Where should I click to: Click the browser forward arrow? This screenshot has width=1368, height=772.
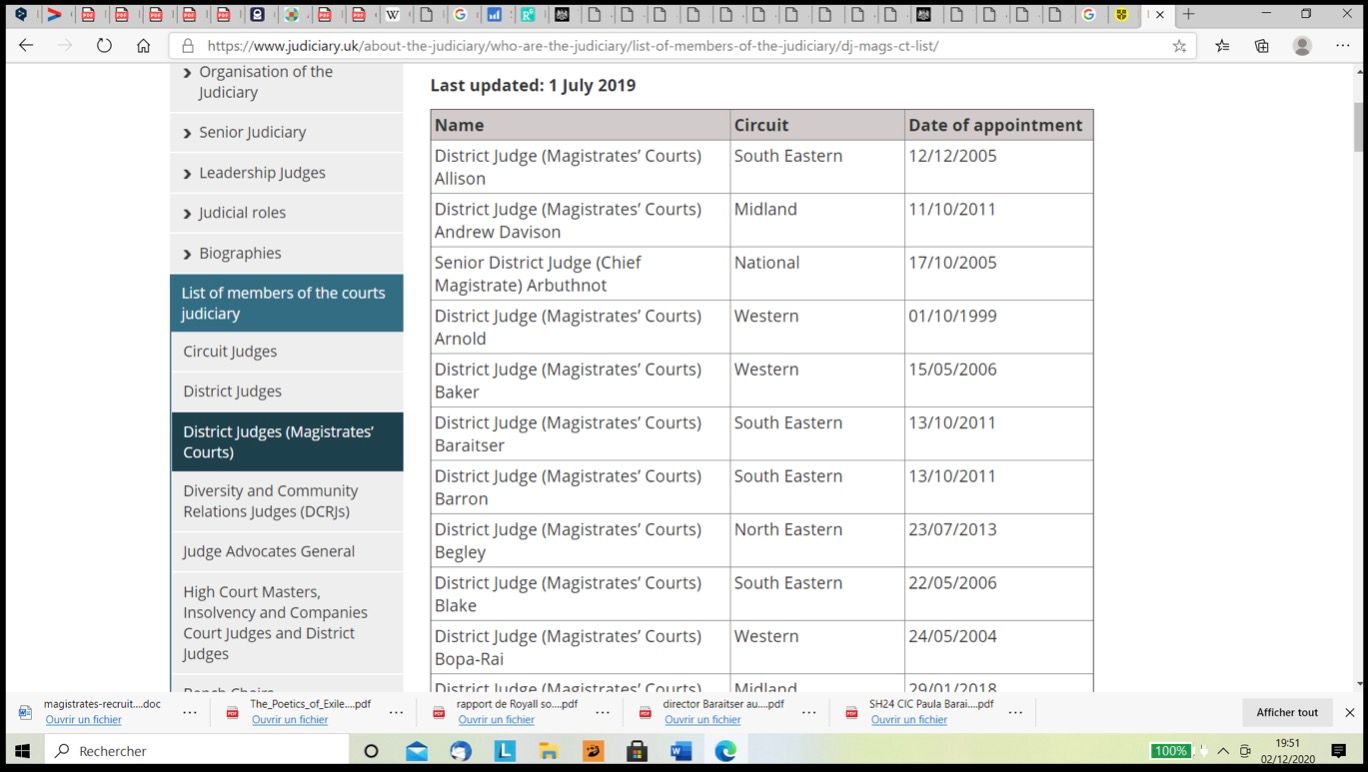click(65, 46)
